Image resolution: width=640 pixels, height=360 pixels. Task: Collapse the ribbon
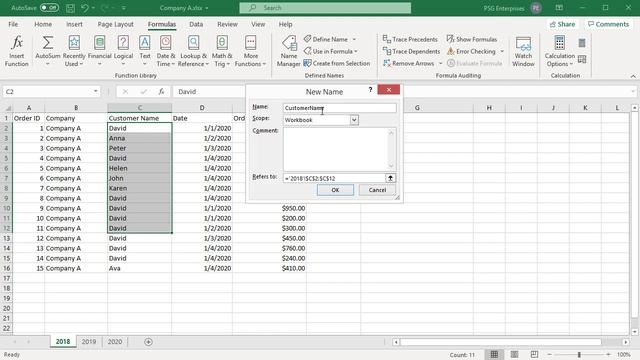(x=633, y=76)
